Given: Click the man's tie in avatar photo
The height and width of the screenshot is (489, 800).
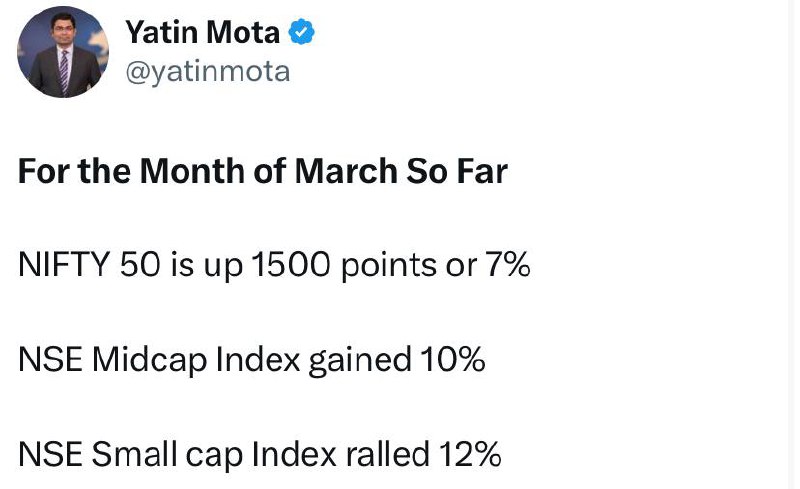Looking at the screenshot, I should [64, 71].
